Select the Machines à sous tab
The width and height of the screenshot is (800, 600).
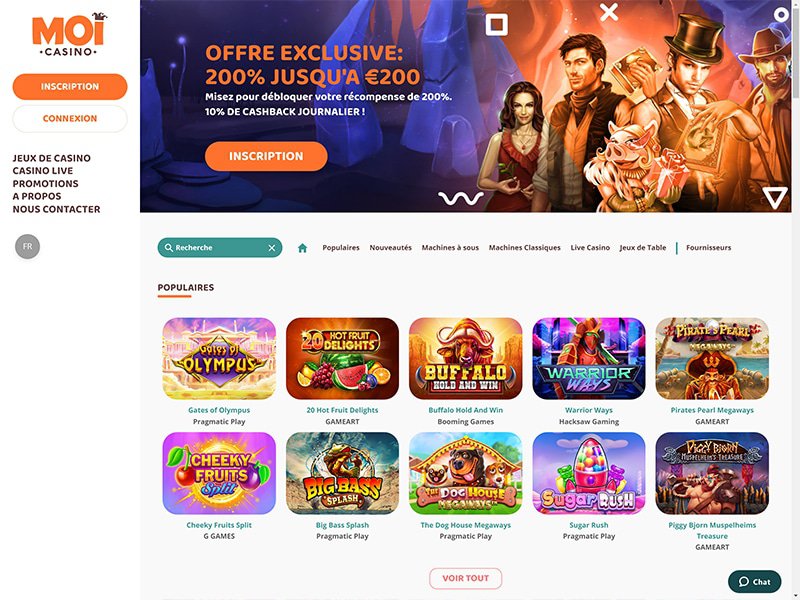tap(450, 247)
